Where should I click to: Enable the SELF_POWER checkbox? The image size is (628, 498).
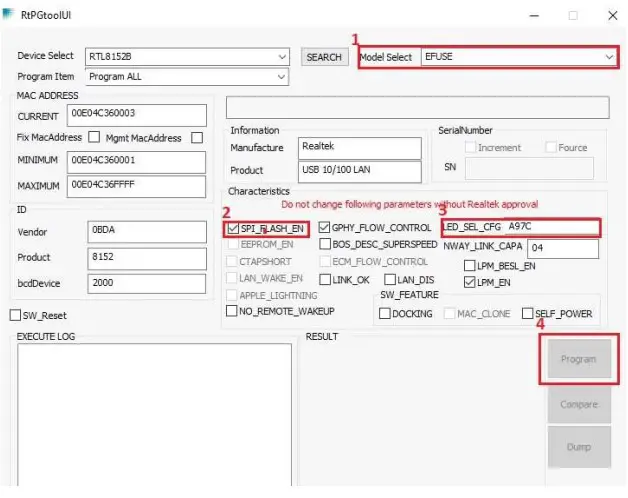pyautogui.click(x=528, y=313)
